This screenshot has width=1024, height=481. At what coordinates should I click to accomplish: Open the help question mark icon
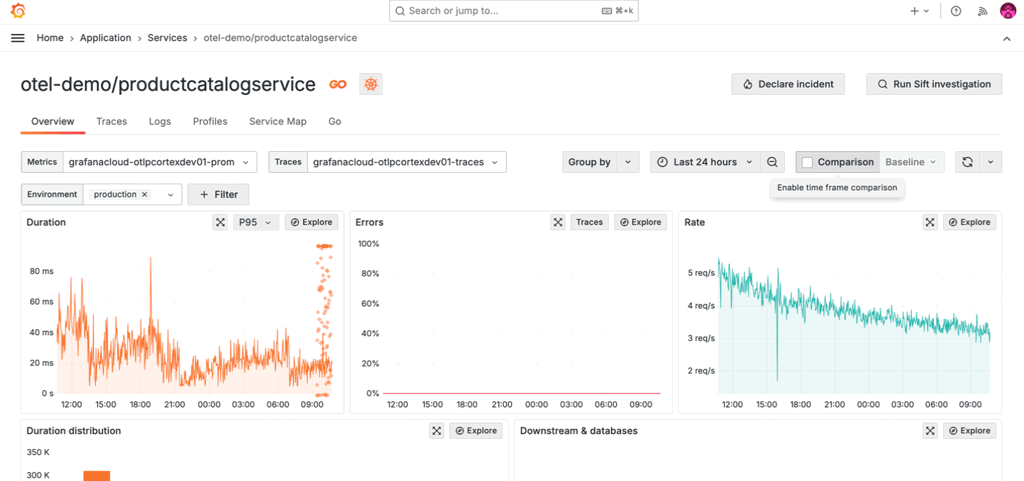coord(956,11)
